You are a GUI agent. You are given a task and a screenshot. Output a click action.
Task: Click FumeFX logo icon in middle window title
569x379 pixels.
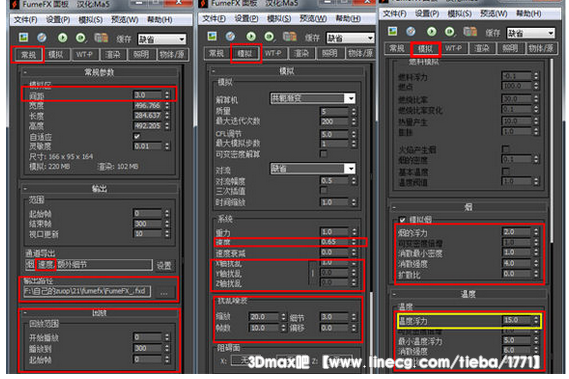(x=204, y=4)
